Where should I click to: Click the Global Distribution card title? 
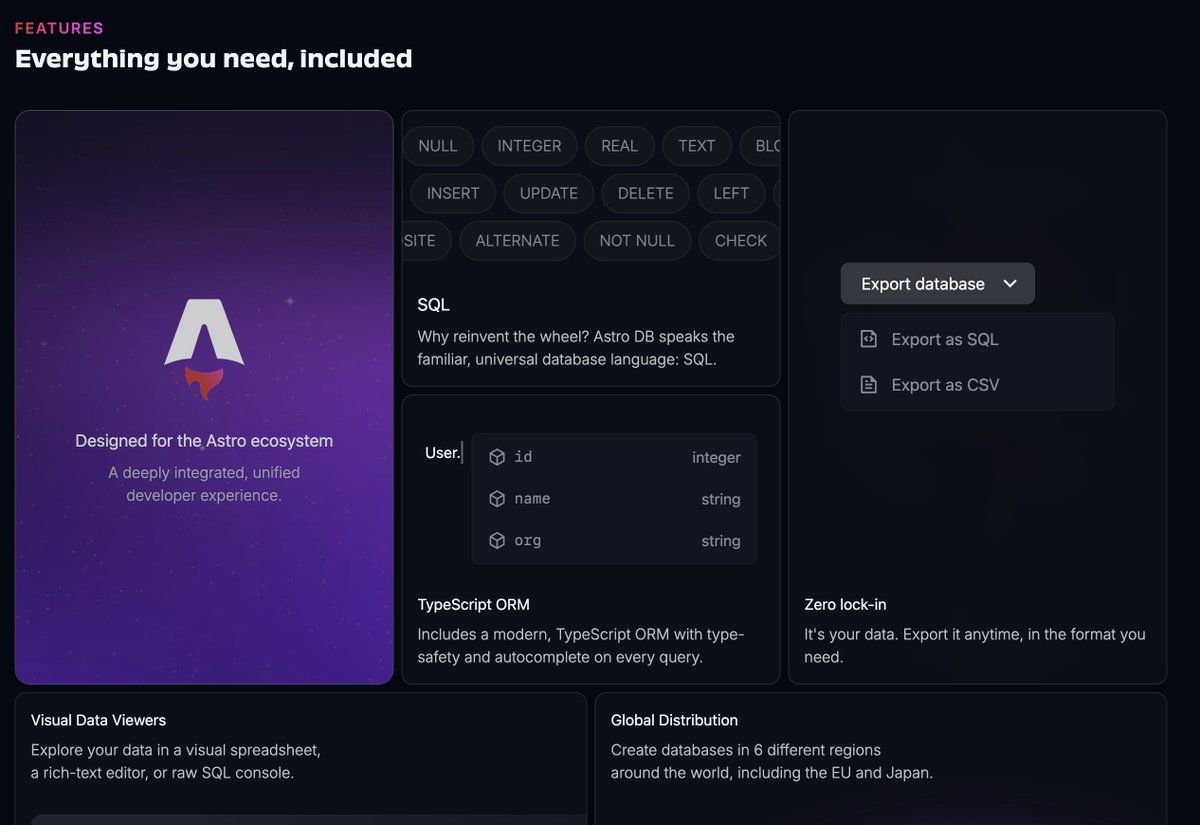coord(674,720)
